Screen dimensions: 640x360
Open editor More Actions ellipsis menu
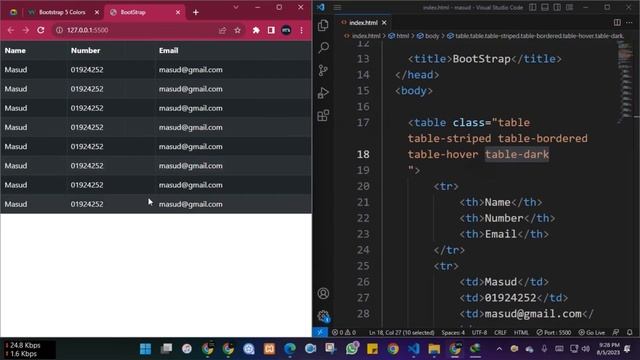(629, 22)
